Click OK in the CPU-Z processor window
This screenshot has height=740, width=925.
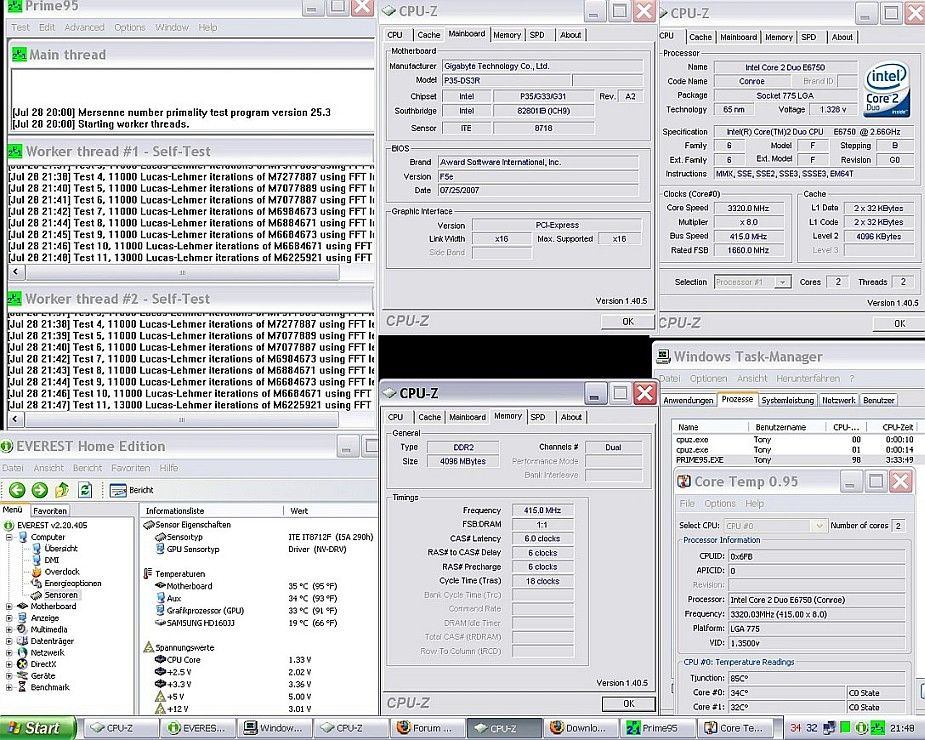click(899, 323)
